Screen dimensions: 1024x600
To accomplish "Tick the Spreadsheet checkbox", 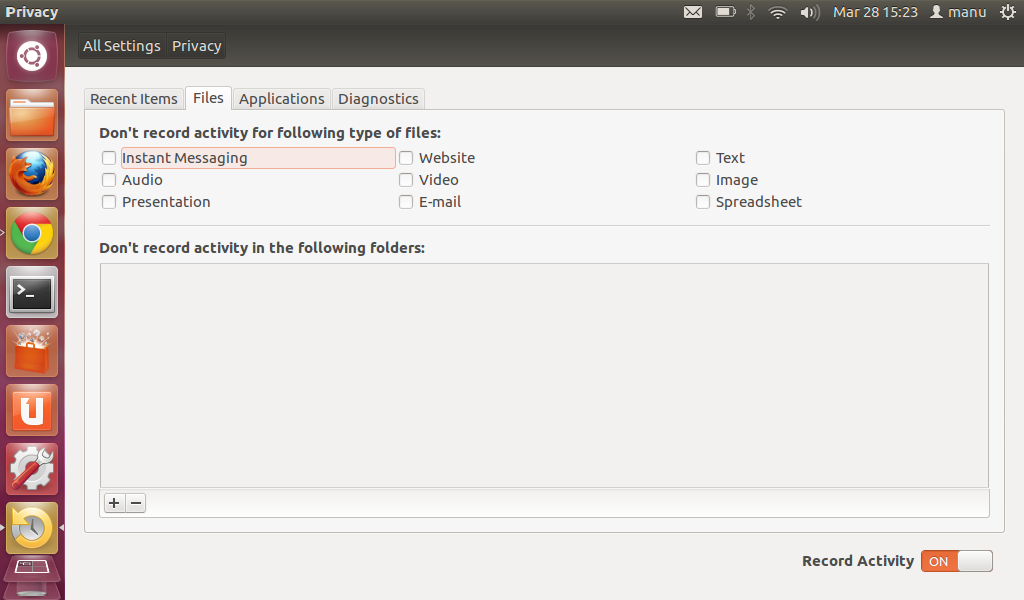I will pos(703,202).
